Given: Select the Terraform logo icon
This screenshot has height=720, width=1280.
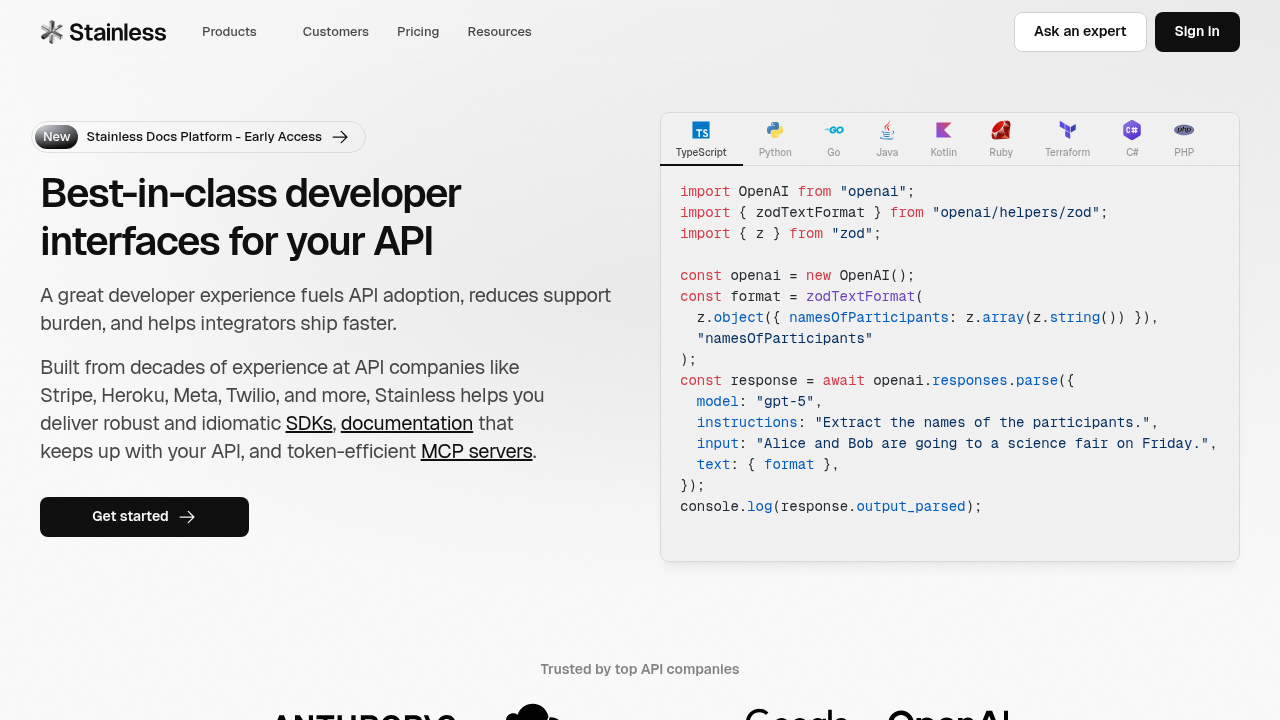Looking at the screenshot, I should pos(1068,130).
